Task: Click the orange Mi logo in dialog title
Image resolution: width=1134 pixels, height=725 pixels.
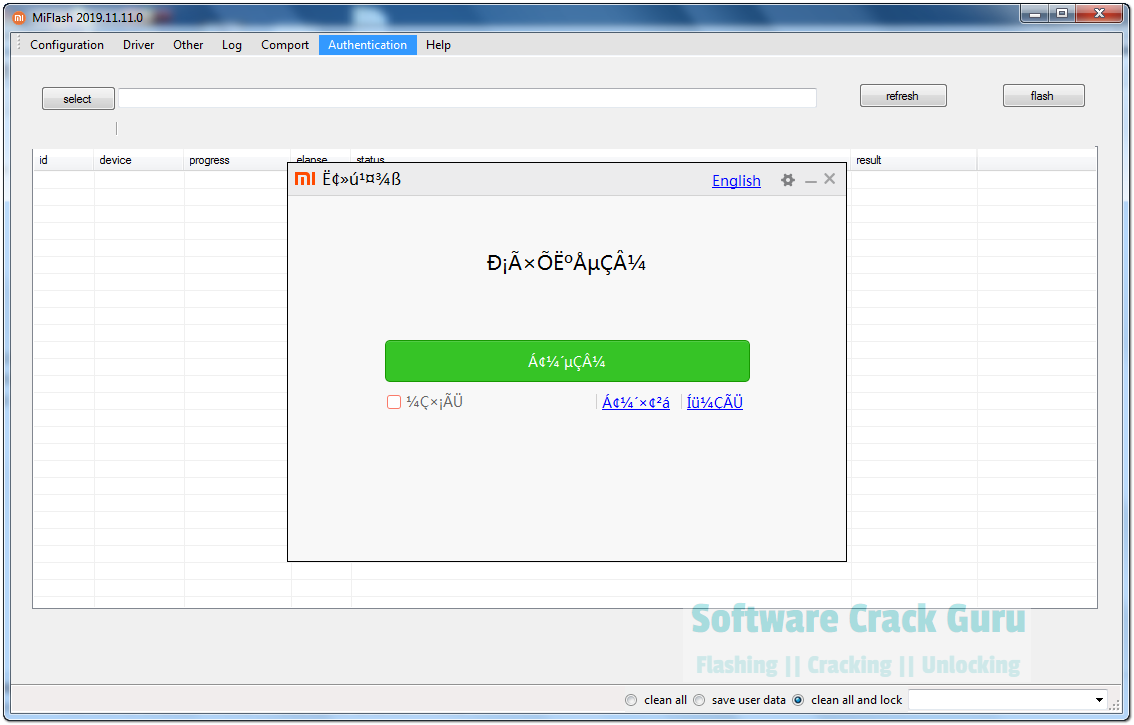Action: click(x=305, y=179)
